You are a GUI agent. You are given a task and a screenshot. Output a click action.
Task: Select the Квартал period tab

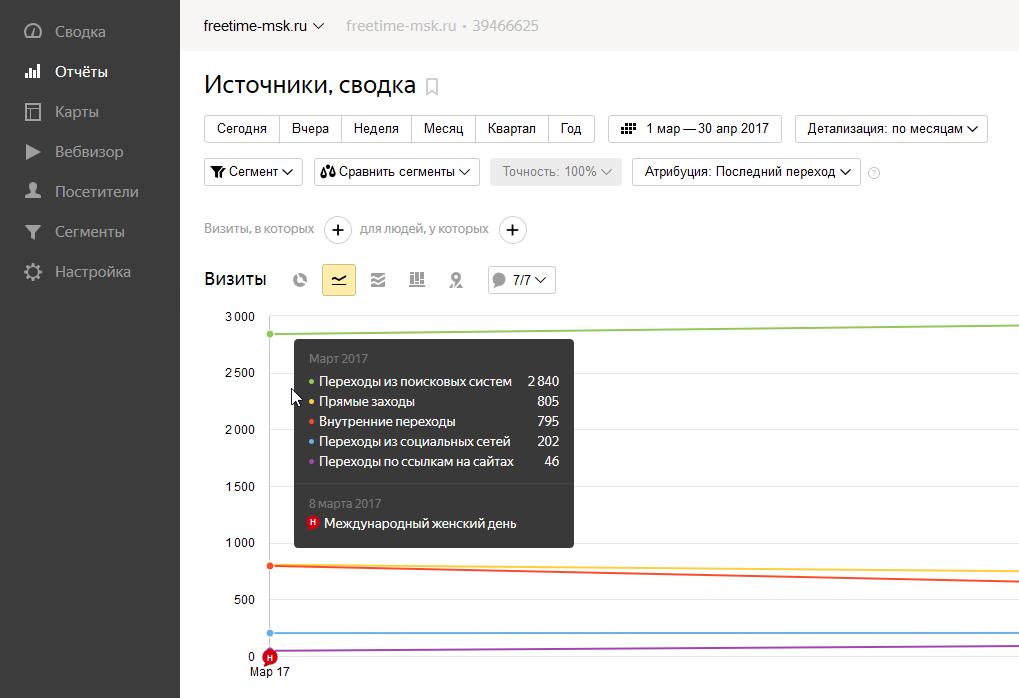pyautogui.click(x=512, y=129)
